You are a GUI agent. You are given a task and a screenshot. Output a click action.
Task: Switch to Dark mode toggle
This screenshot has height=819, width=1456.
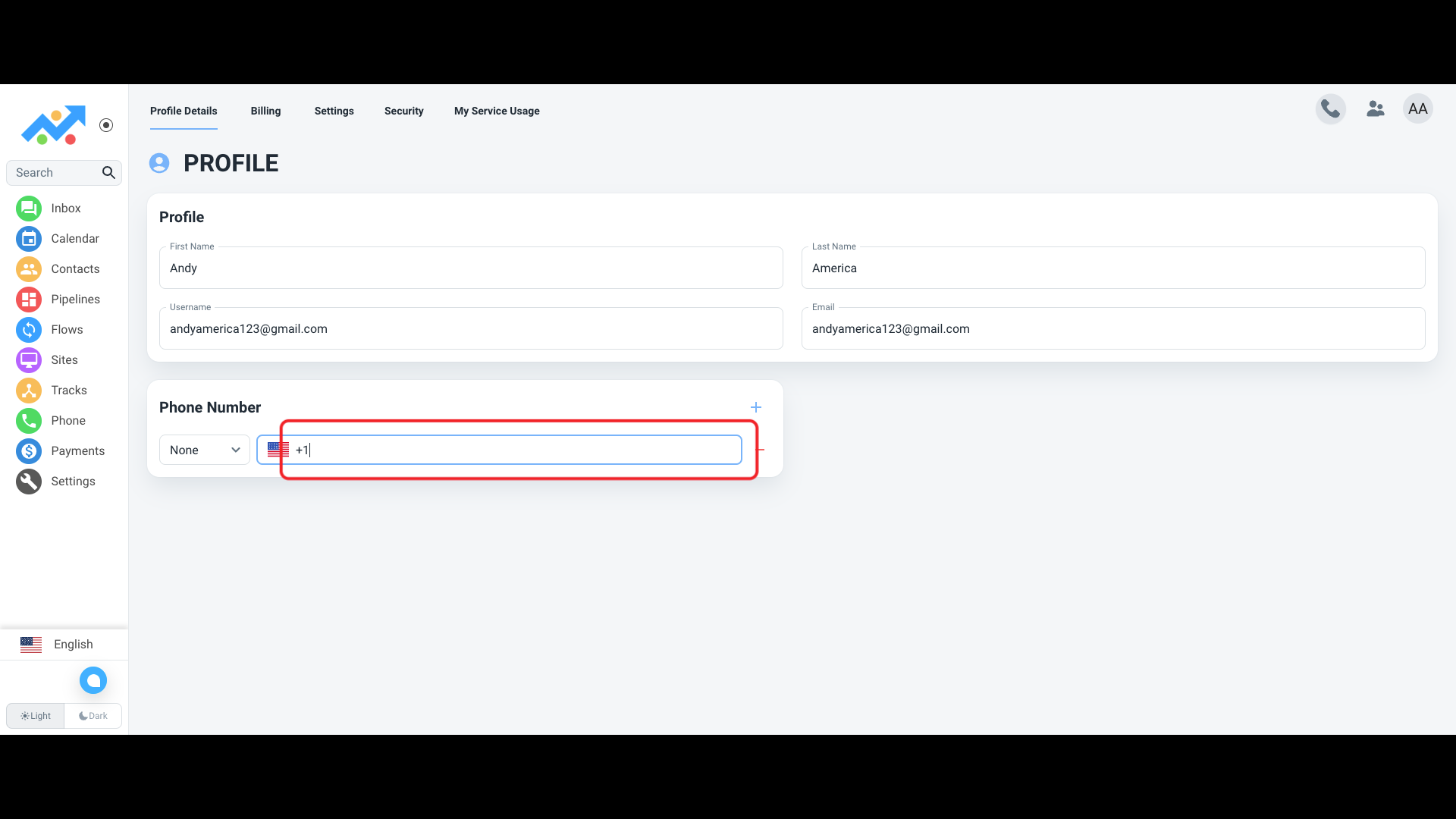click(x=93, y=715)
